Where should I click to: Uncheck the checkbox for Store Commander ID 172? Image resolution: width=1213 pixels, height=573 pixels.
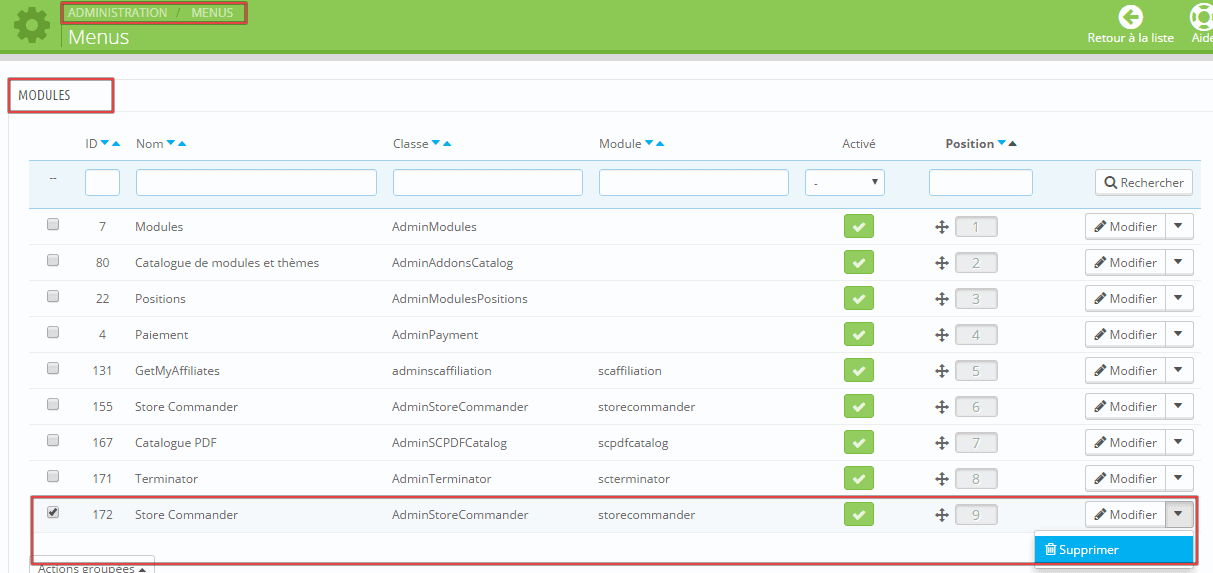click(x=53, y=513)
